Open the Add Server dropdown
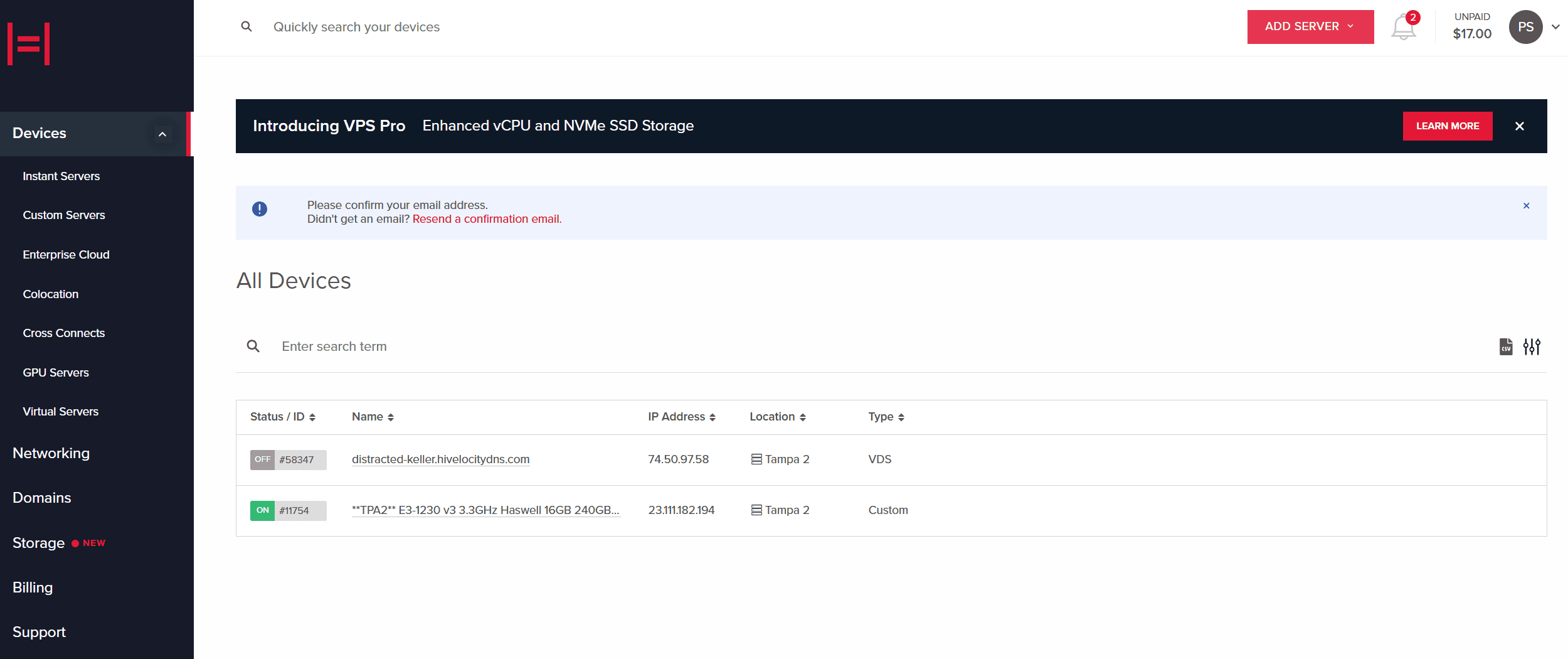 click(1310, 27)
